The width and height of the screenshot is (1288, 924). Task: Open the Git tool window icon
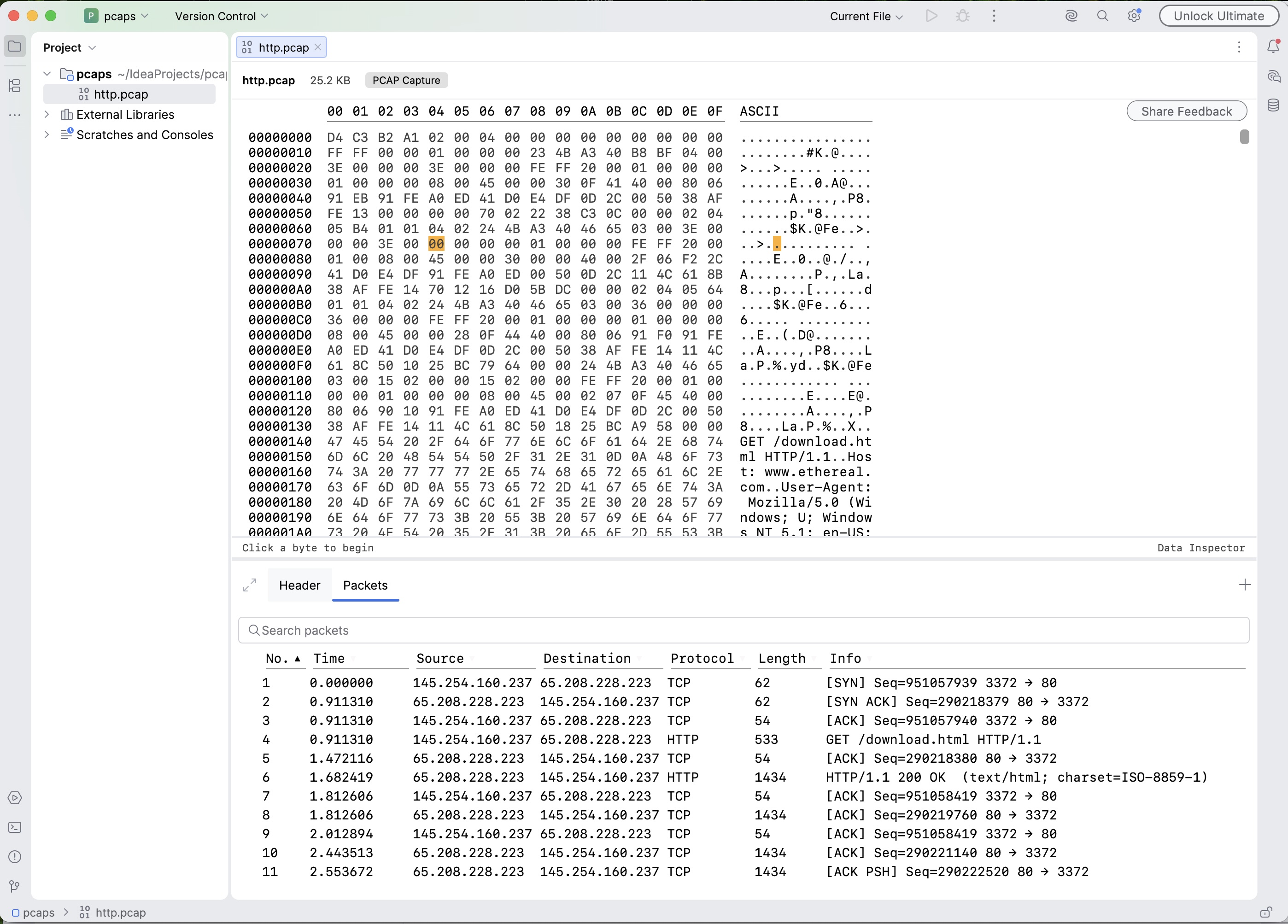(x=15, y=886)
